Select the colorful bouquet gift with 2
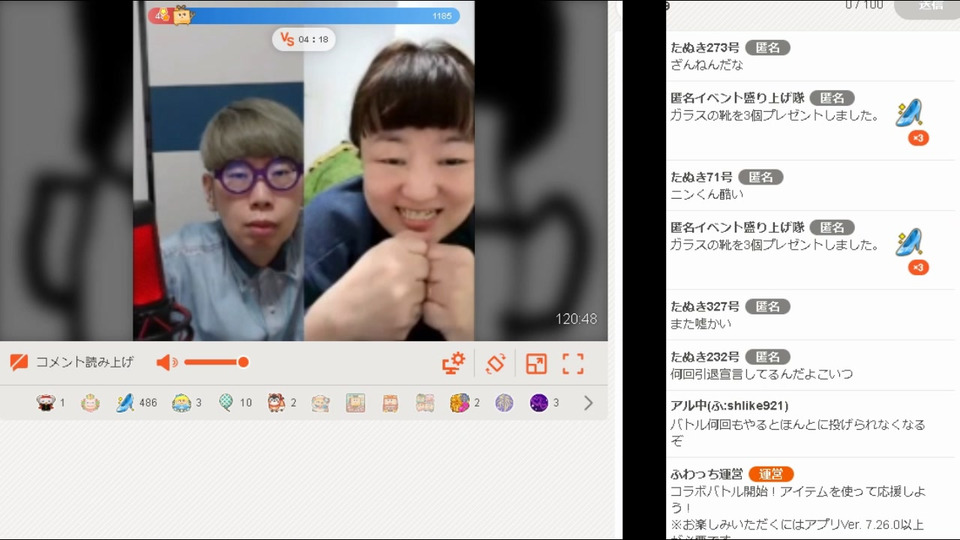The width and height of the screenshot is (960, 540). [x=460, y=402]
